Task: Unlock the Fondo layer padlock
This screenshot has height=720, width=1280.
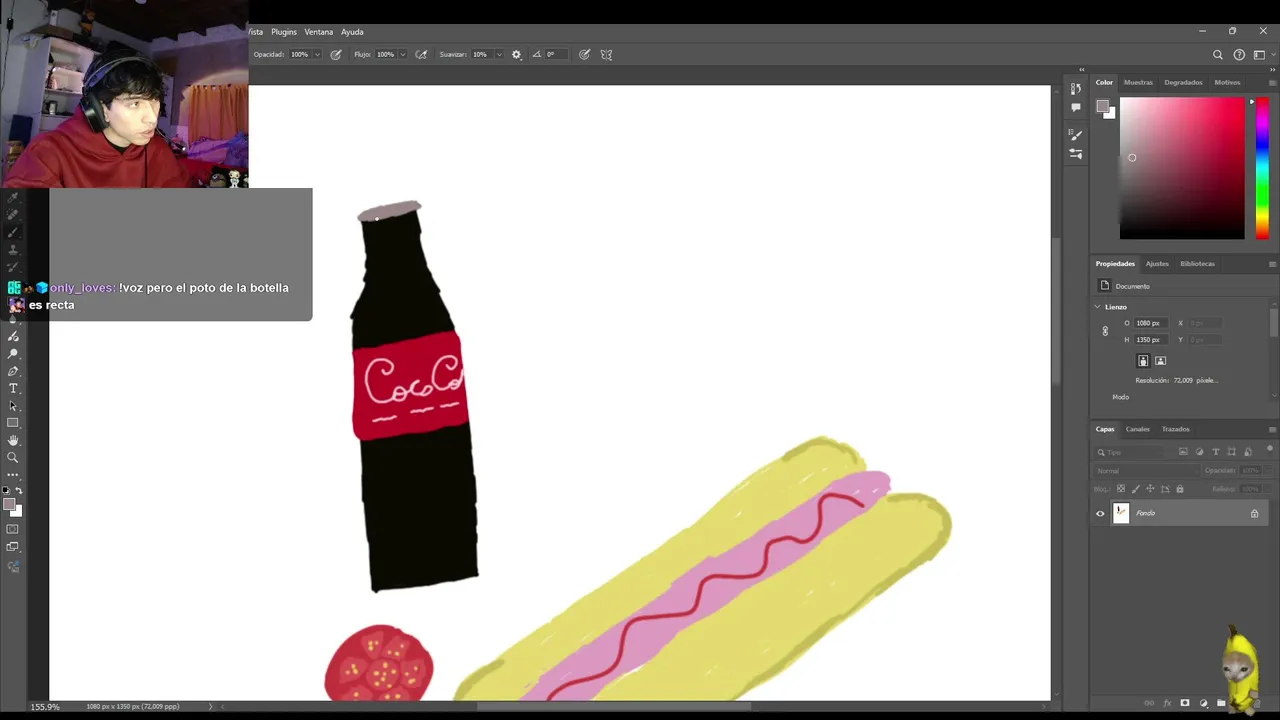Action: (1254, 514)
